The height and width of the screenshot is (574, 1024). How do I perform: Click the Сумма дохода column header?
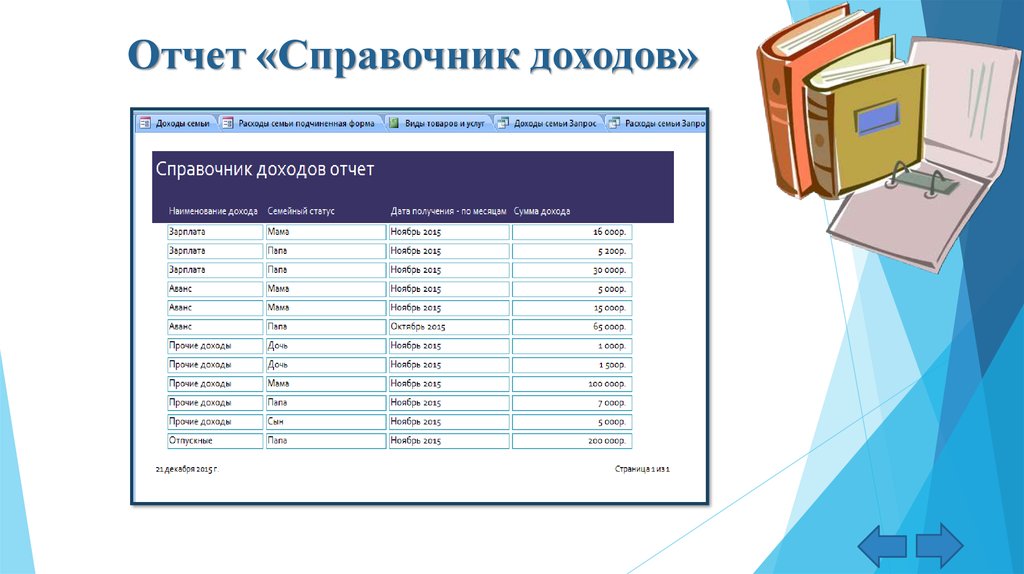coord(542,211)
